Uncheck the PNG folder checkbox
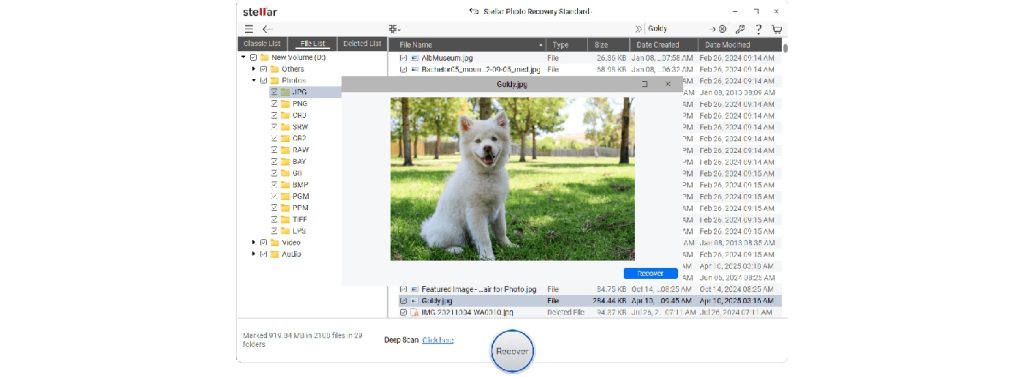This screenshot has width=1024, height=377. point(274,104)
